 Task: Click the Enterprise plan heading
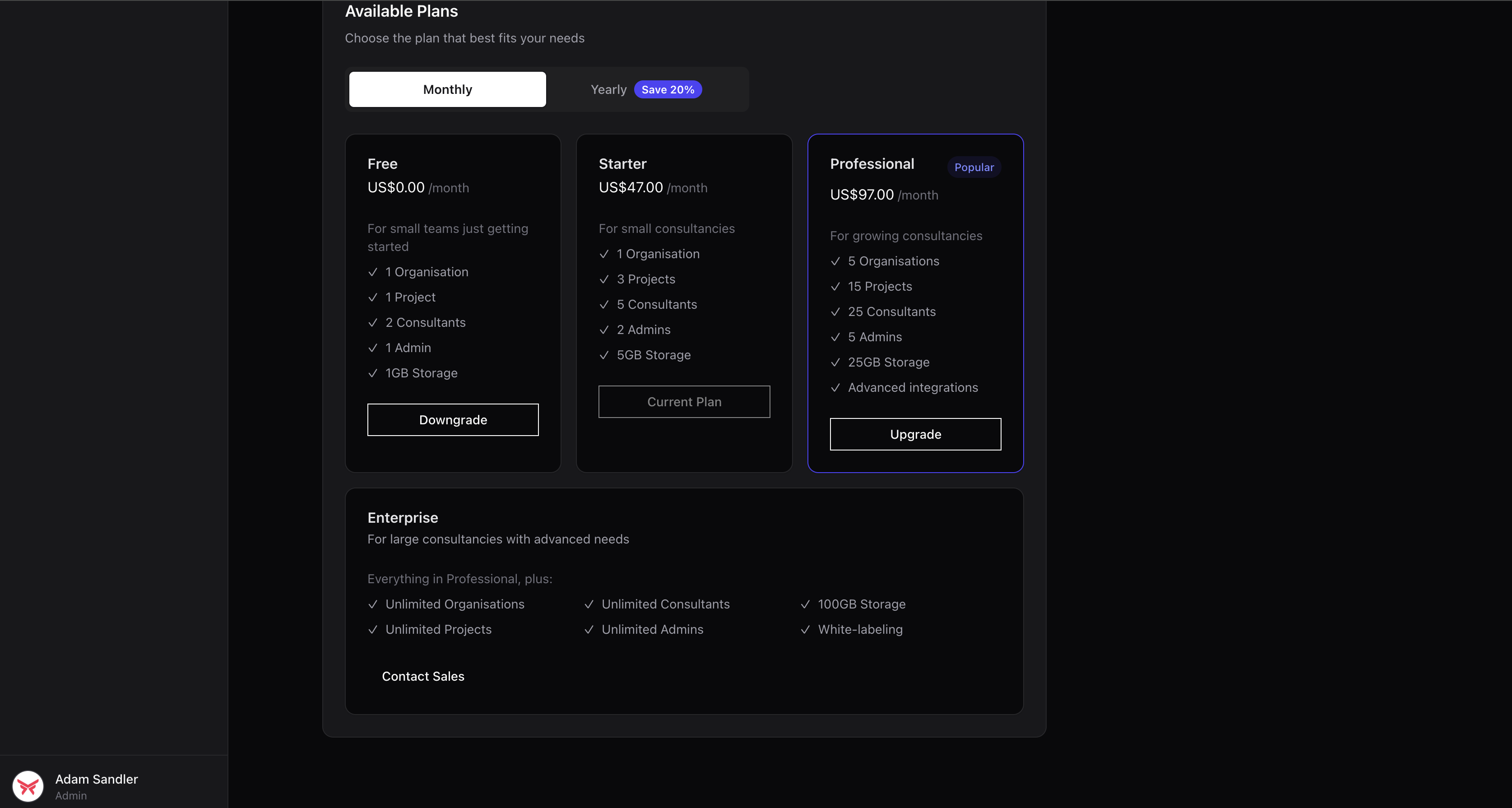pos(403,517)
